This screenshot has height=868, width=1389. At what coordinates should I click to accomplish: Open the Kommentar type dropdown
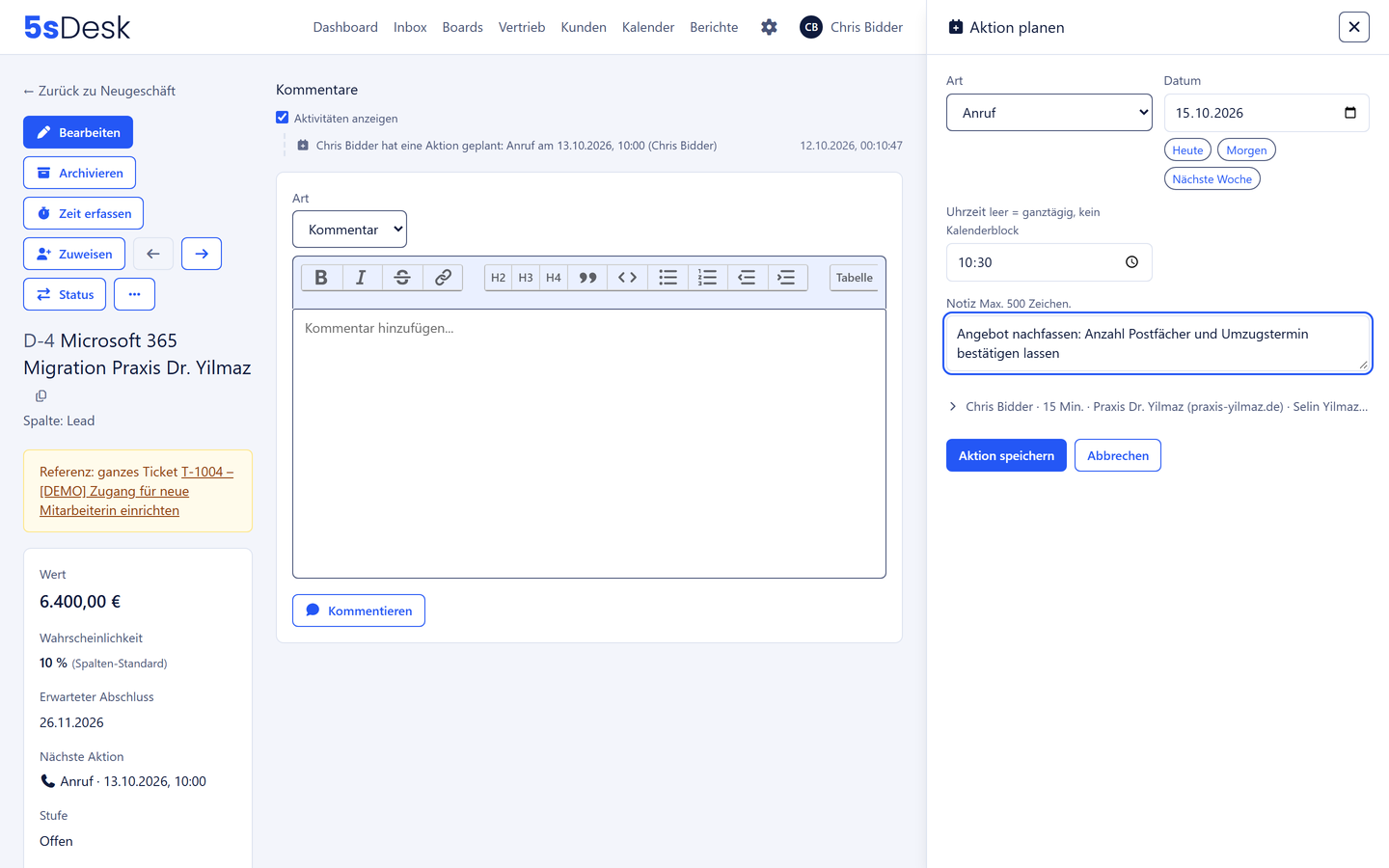tap(349, 230)
